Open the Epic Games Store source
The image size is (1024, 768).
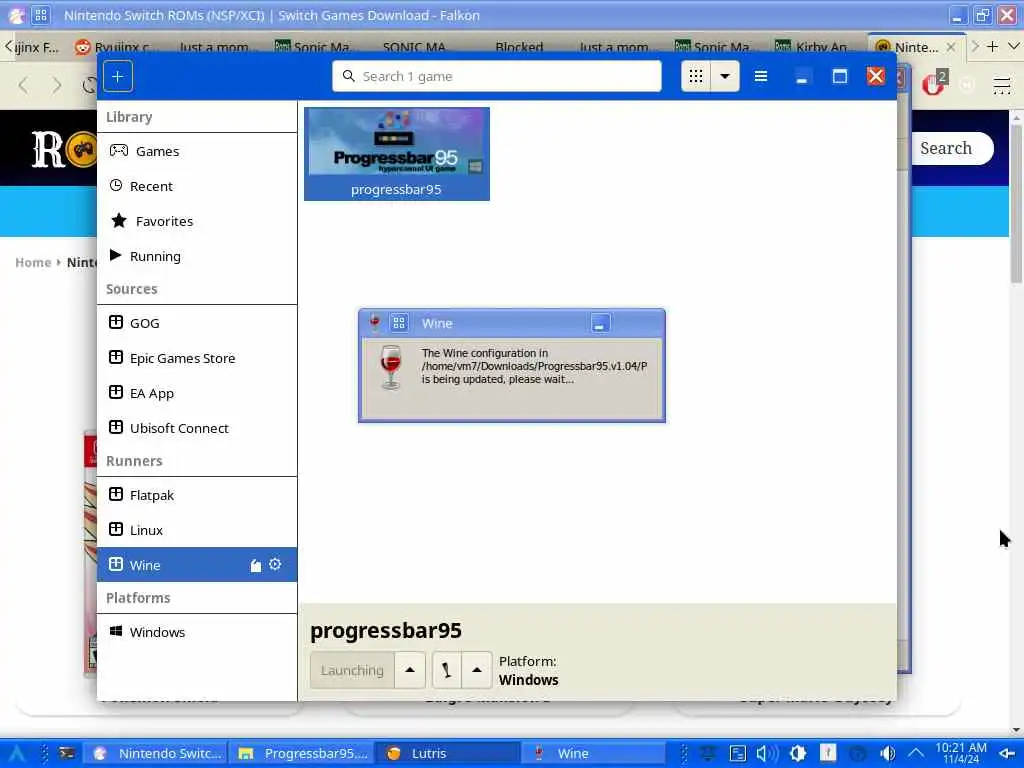(197, 358)
